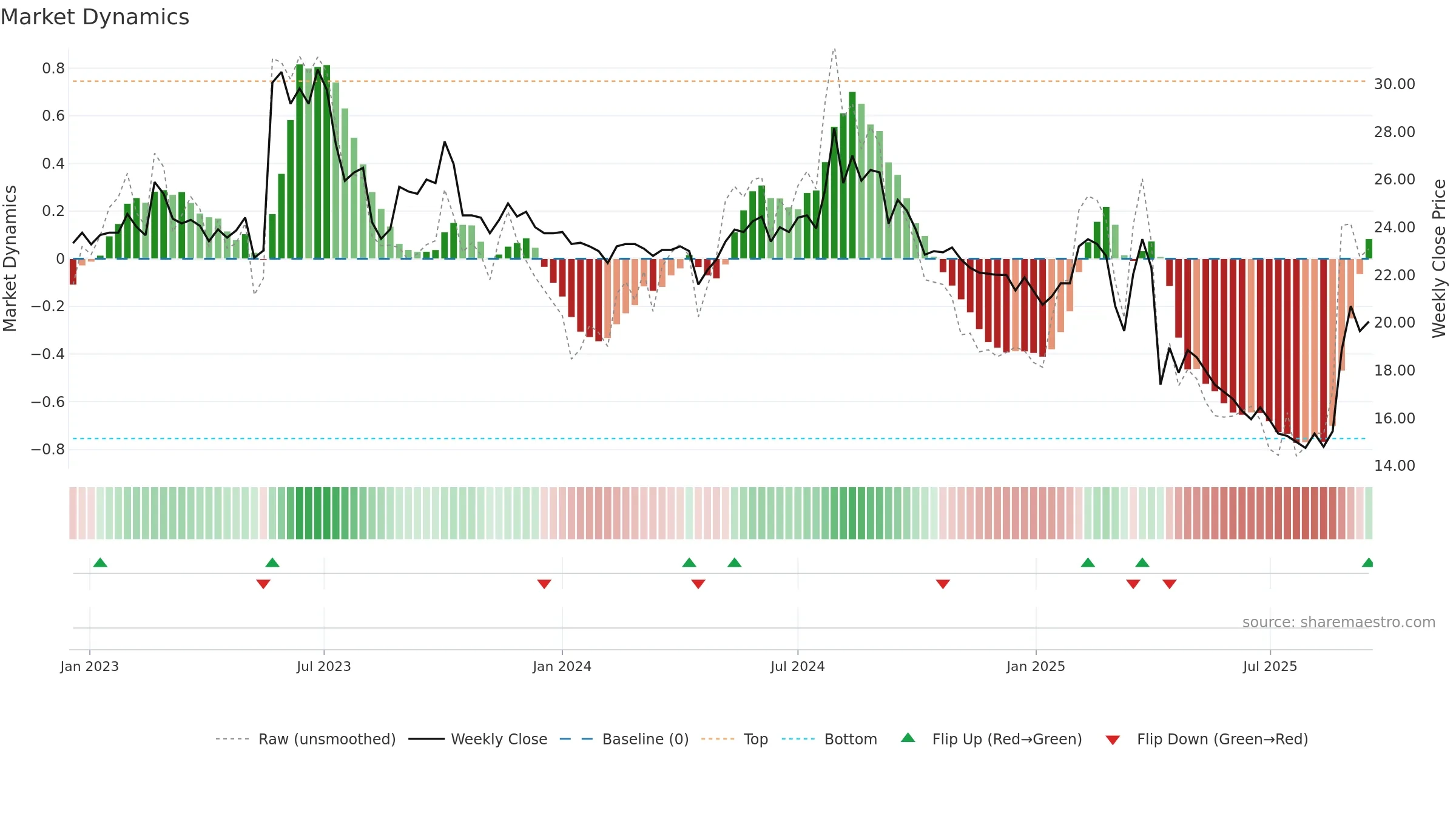1456x819 pixels.
Task: Click the Jul 2024 x-axis label
Action: click(x=798, y=666)
